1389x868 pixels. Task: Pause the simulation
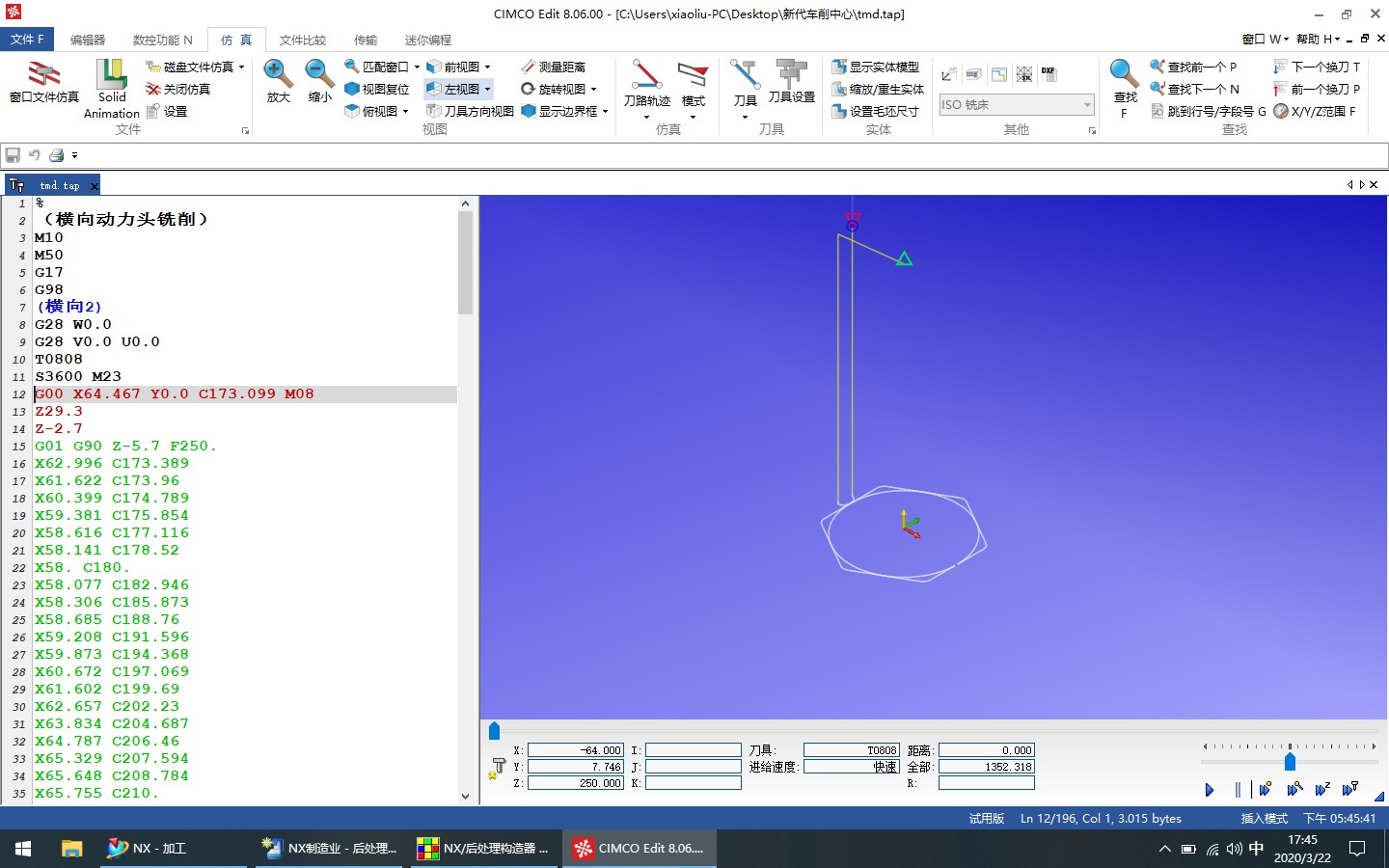click(1238, 790)
